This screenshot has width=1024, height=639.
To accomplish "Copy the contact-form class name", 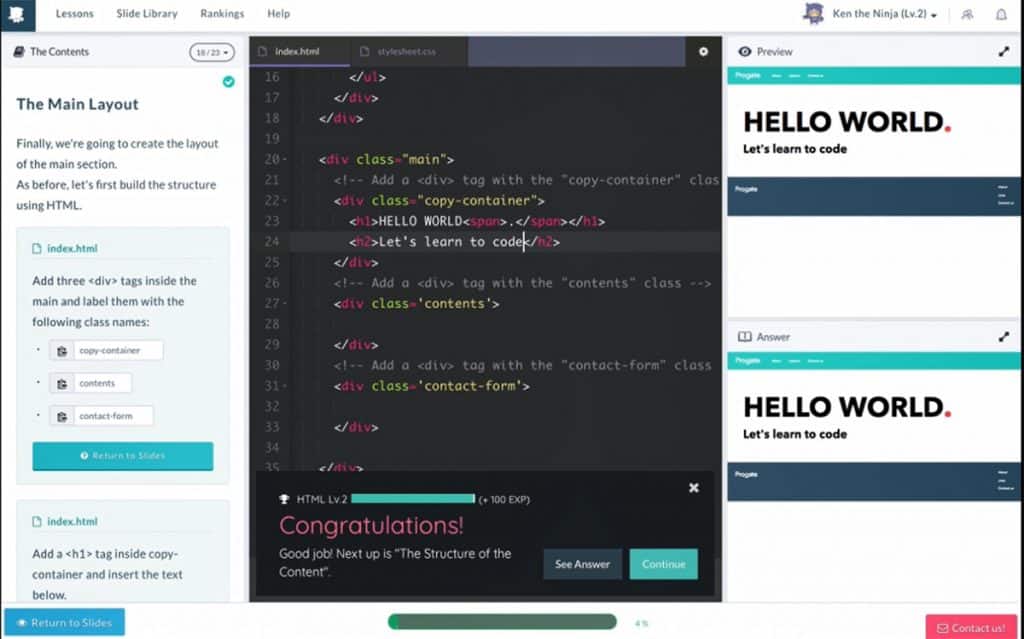I will [x=62, y=416].
